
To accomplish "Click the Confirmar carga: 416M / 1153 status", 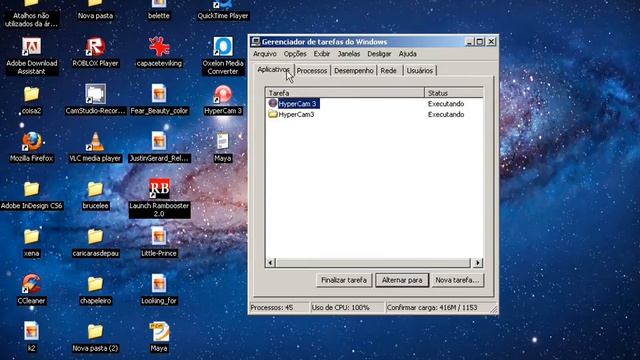I will [437, 308].
